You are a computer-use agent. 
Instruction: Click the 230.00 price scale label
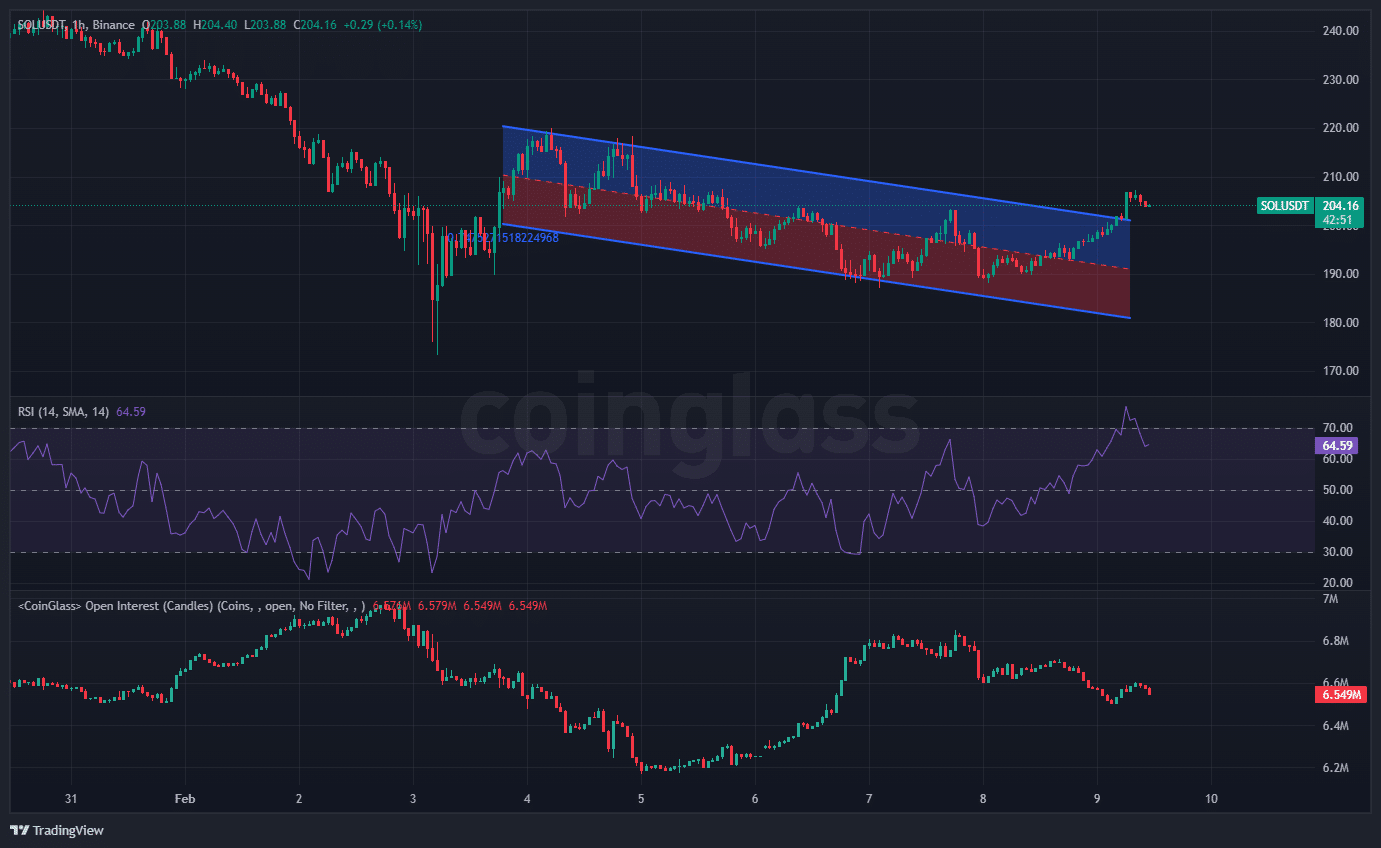click(x=1340, y=80)
